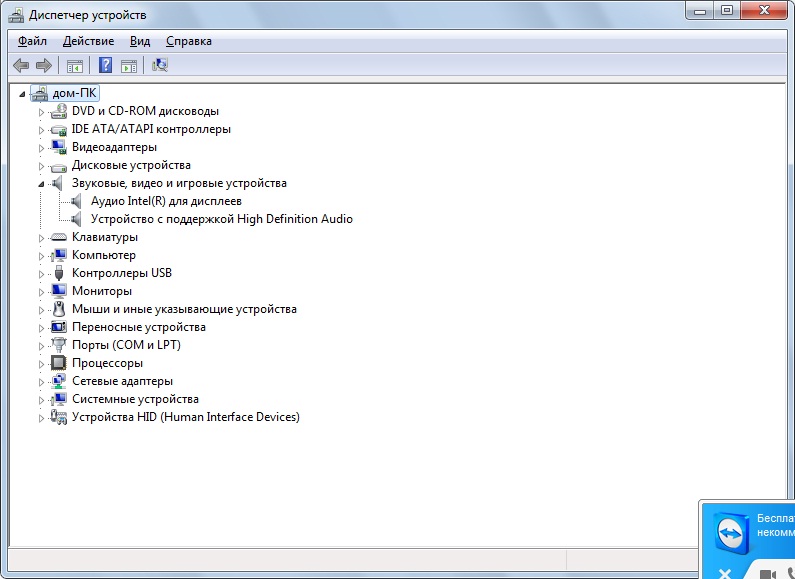795x579 pixels.
Task: Expand the Дисковые устройства category
Action: tap(41, 166)
